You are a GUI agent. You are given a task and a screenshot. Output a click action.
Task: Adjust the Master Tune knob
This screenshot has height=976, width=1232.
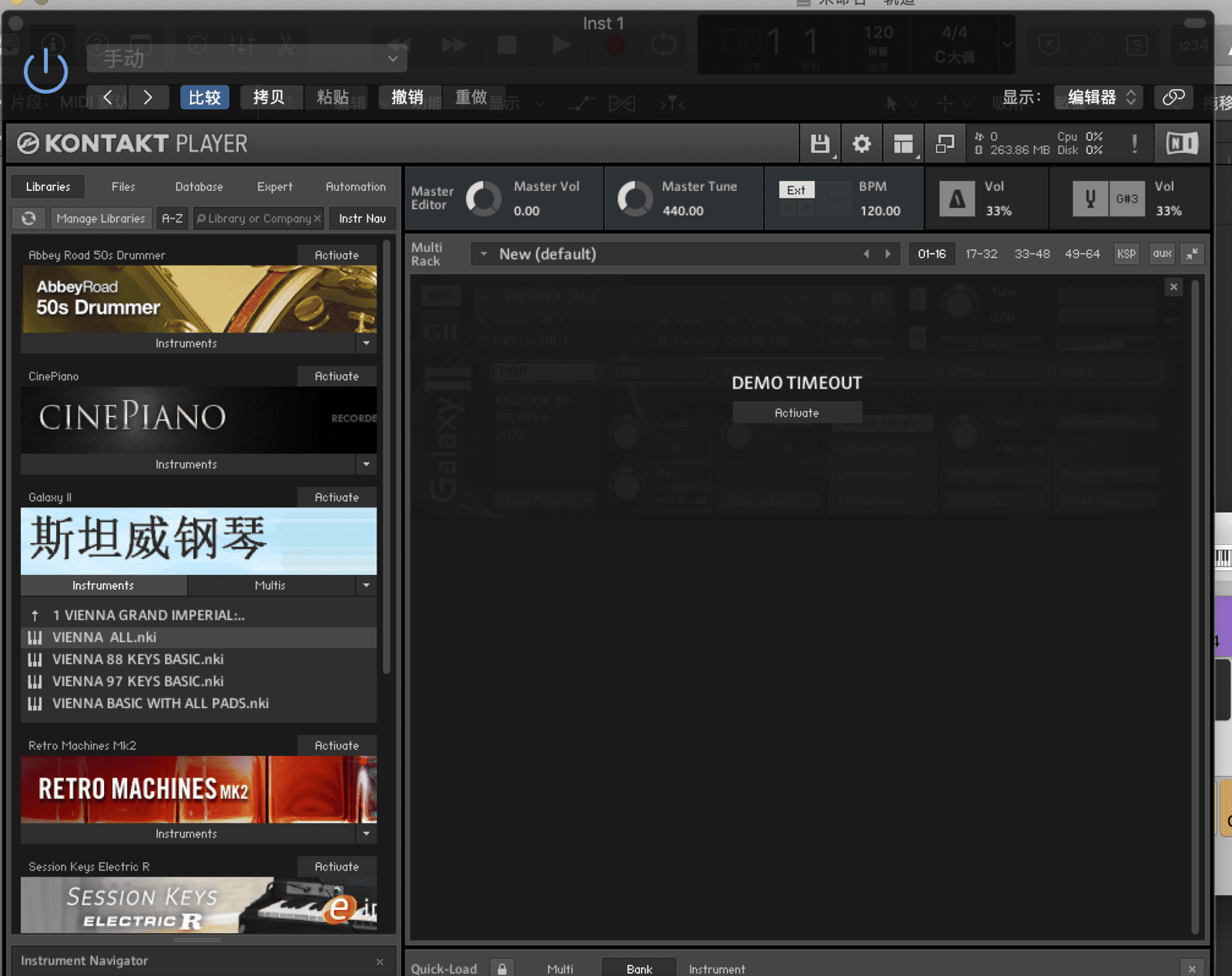point(635,199)
